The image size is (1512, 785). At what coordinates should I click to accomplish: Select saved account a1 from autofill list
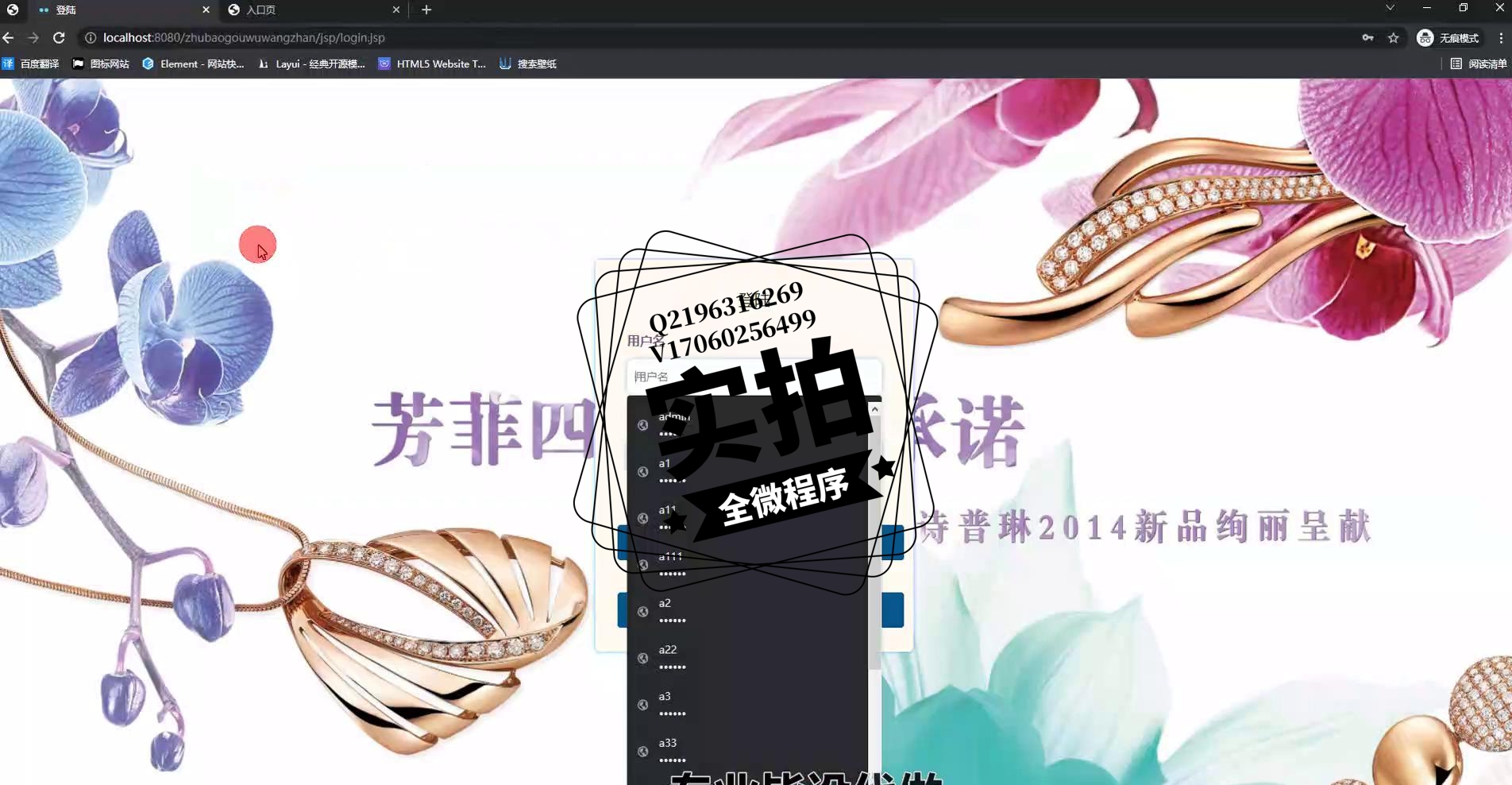tap(746, 471)
